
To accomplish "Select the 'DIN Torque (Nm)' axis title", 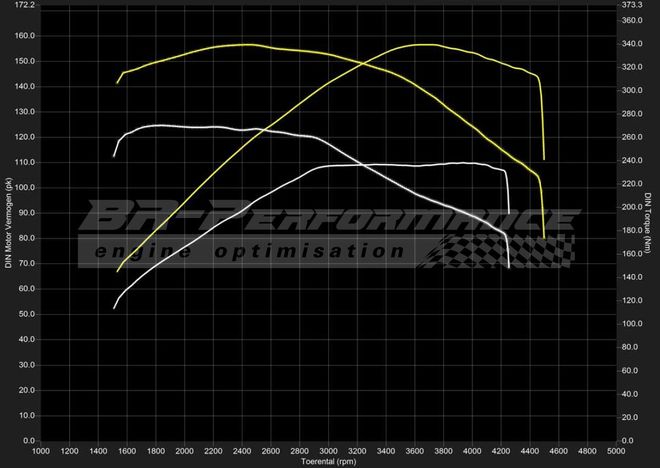I will (649, 222).
